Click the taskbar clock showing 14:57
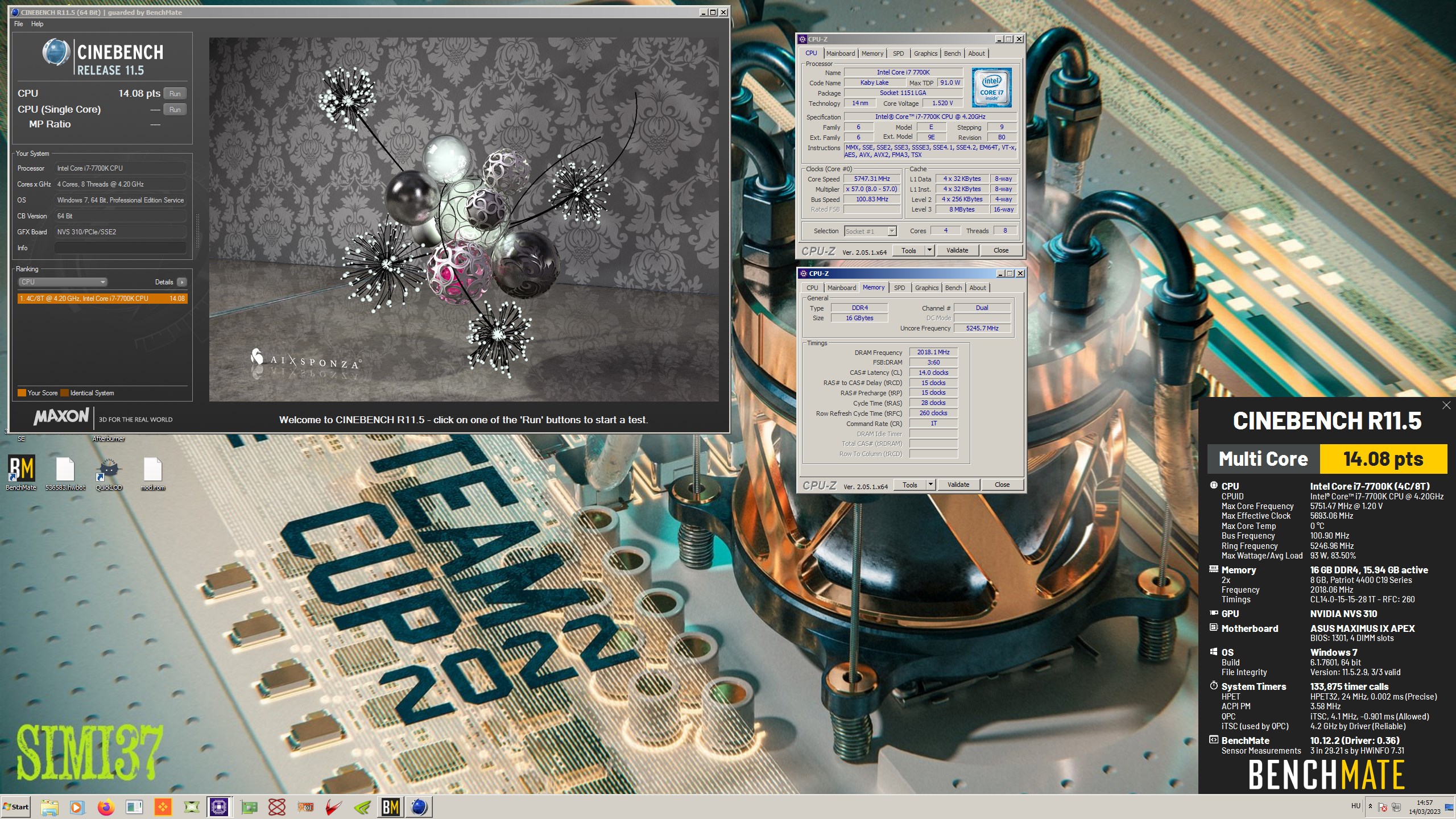 (1425, 807)
